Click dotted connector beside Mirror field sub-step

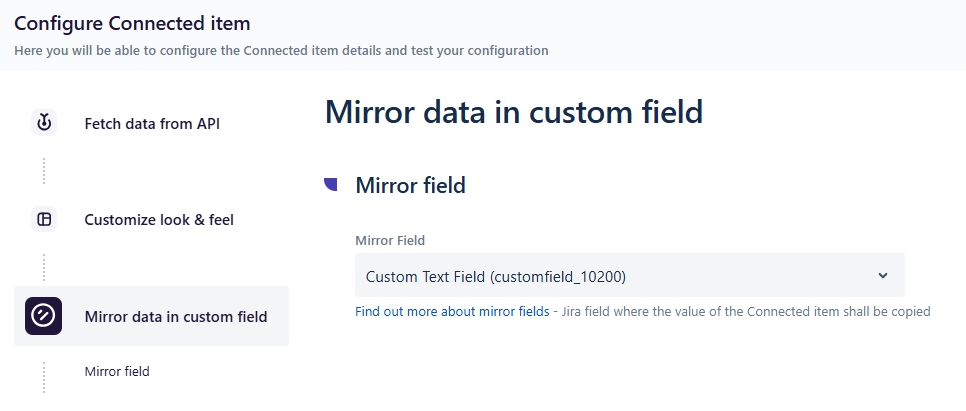[44, 374]
